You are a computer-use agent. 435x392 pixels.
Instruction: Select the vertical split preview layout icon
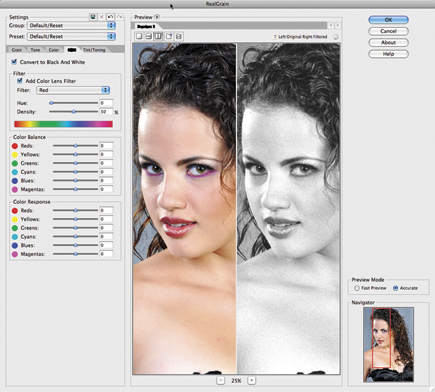coord(158,36)
